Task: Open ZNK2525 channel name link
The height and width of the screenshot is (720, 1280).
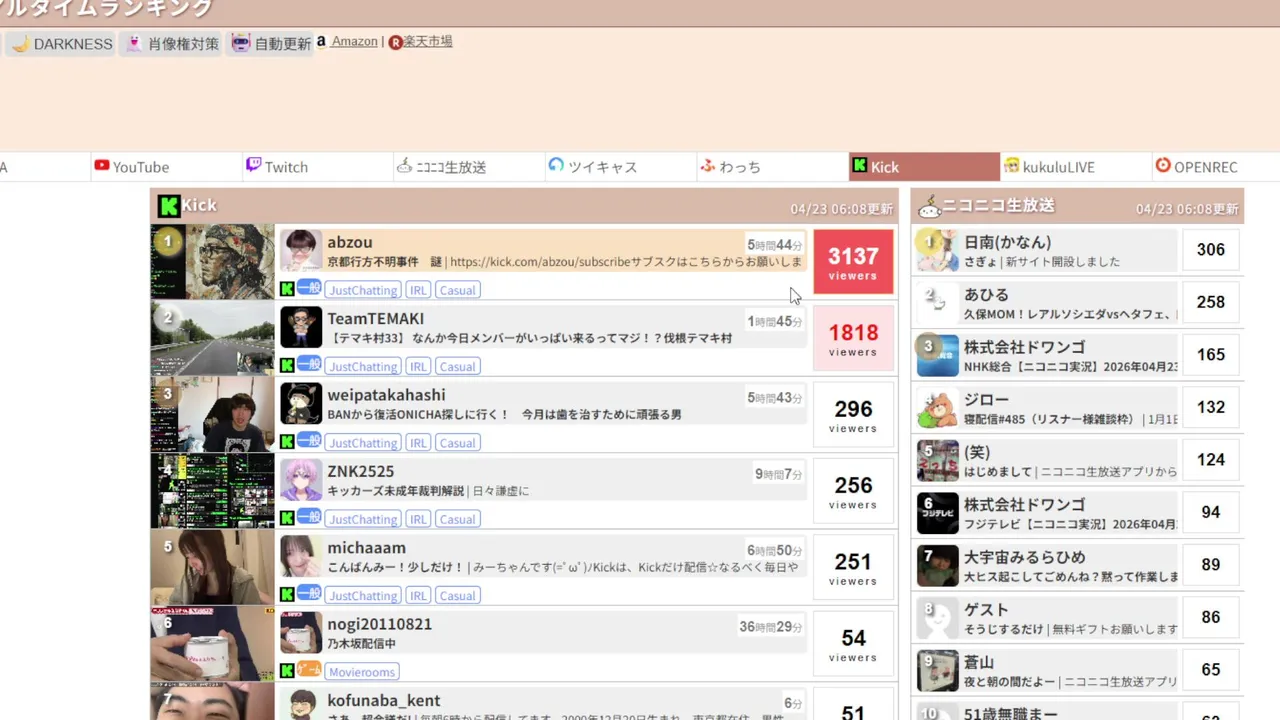Action: pos(361,471)
